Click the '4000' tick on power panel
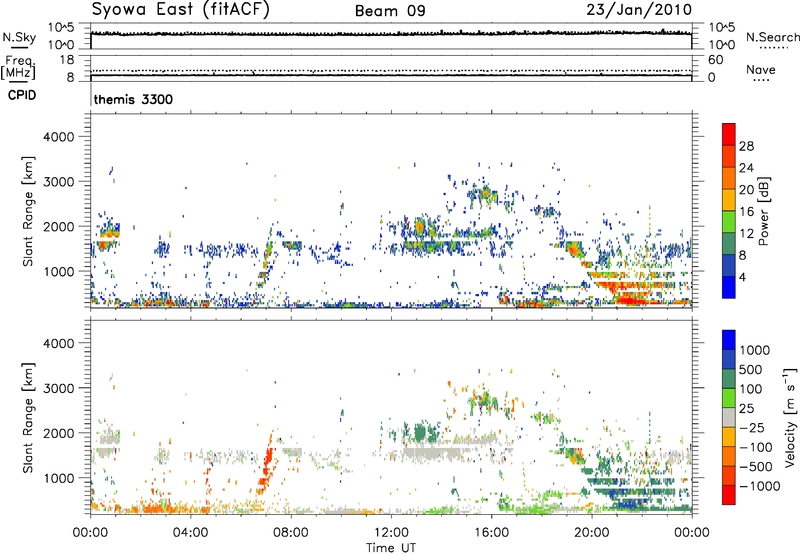800x554 pixels. pos(59,137)
